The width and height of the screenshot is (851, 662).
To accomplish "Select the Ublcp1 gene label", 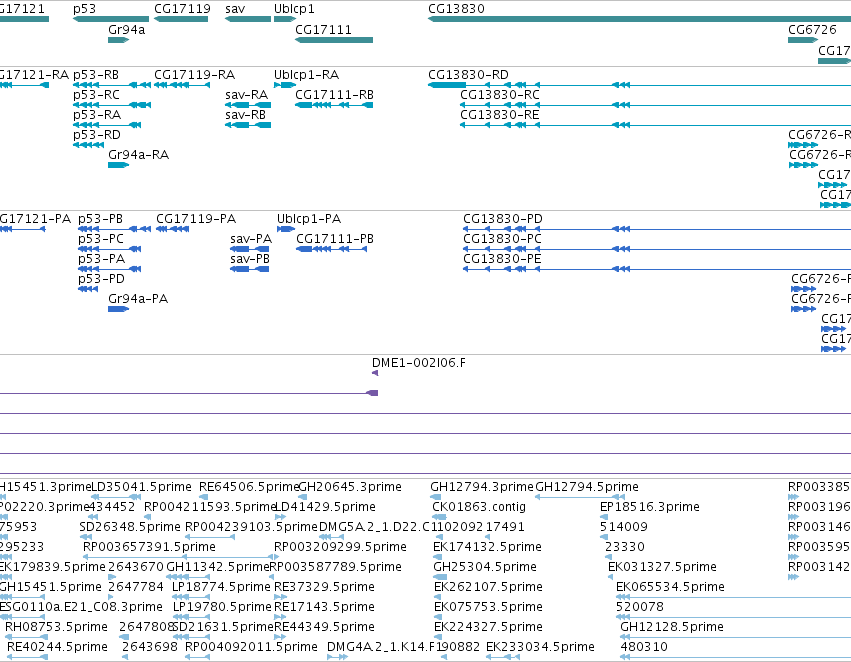I will pyautogui.click(x=294, y=9).
